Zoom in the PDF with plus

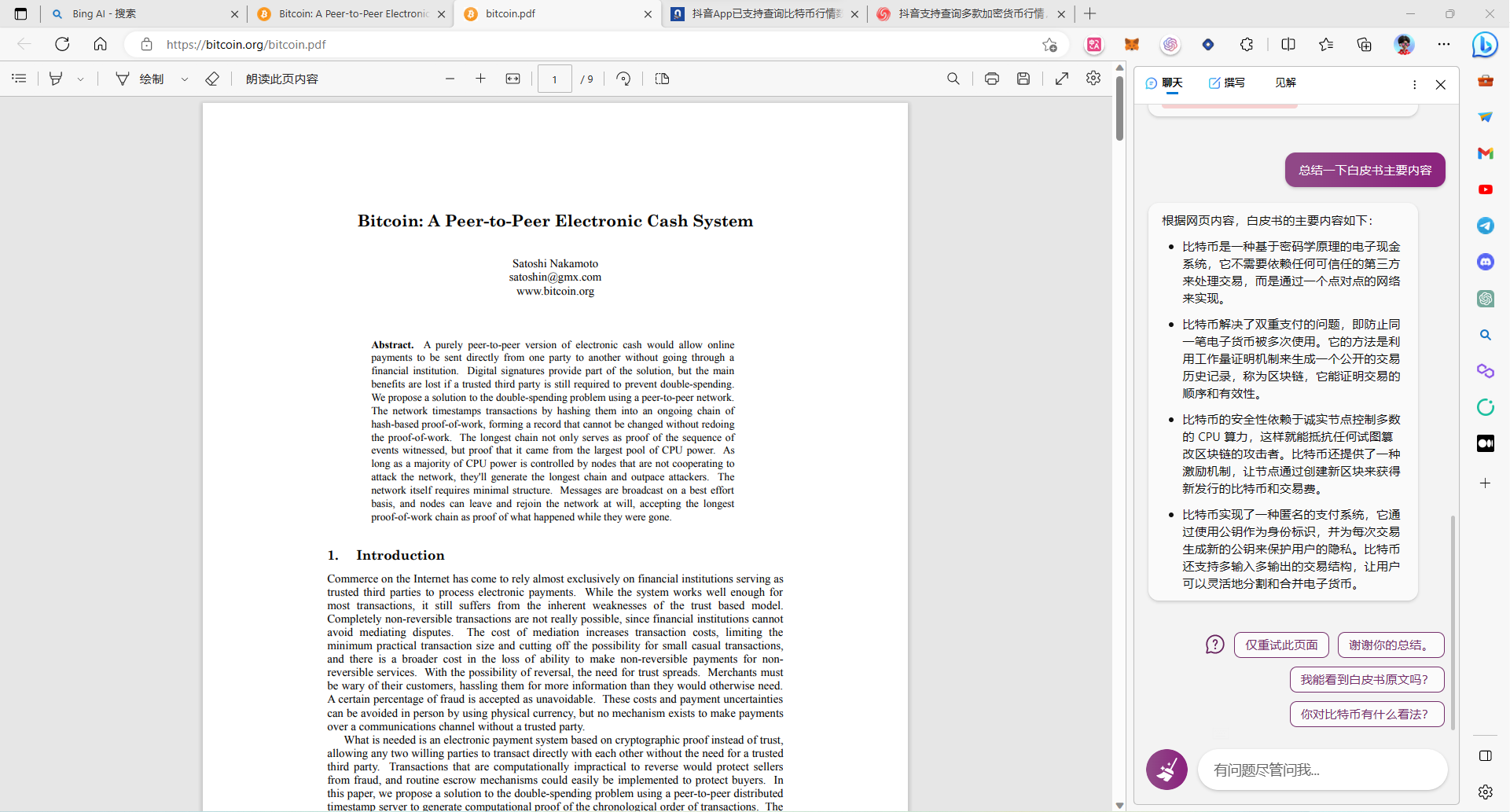coord(481,79)
